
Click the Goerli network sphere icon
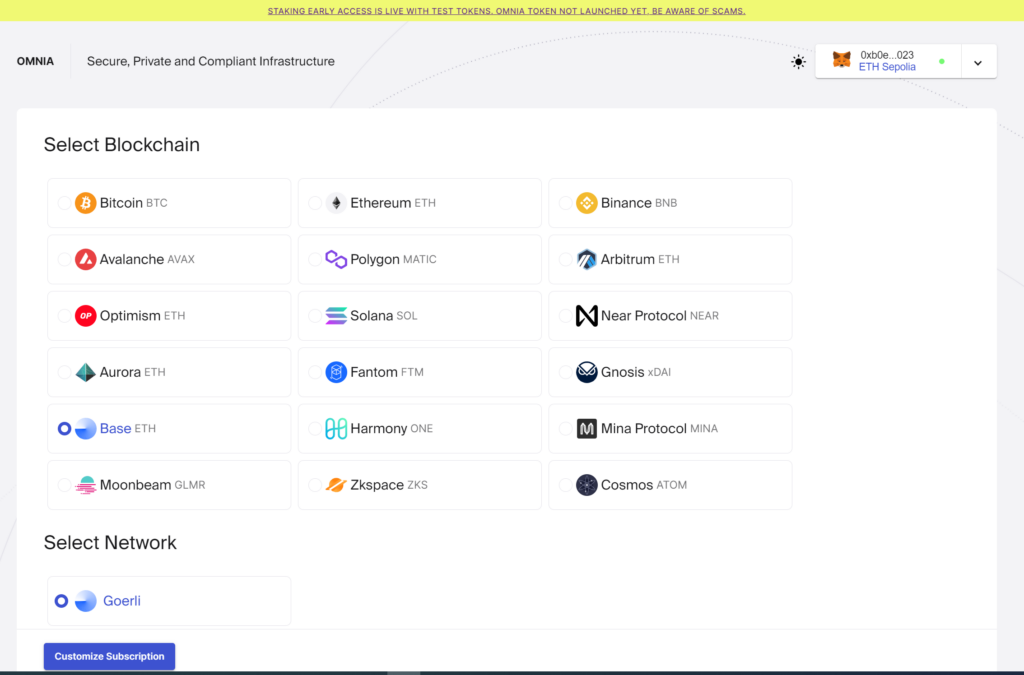click(x=86, y=601)
